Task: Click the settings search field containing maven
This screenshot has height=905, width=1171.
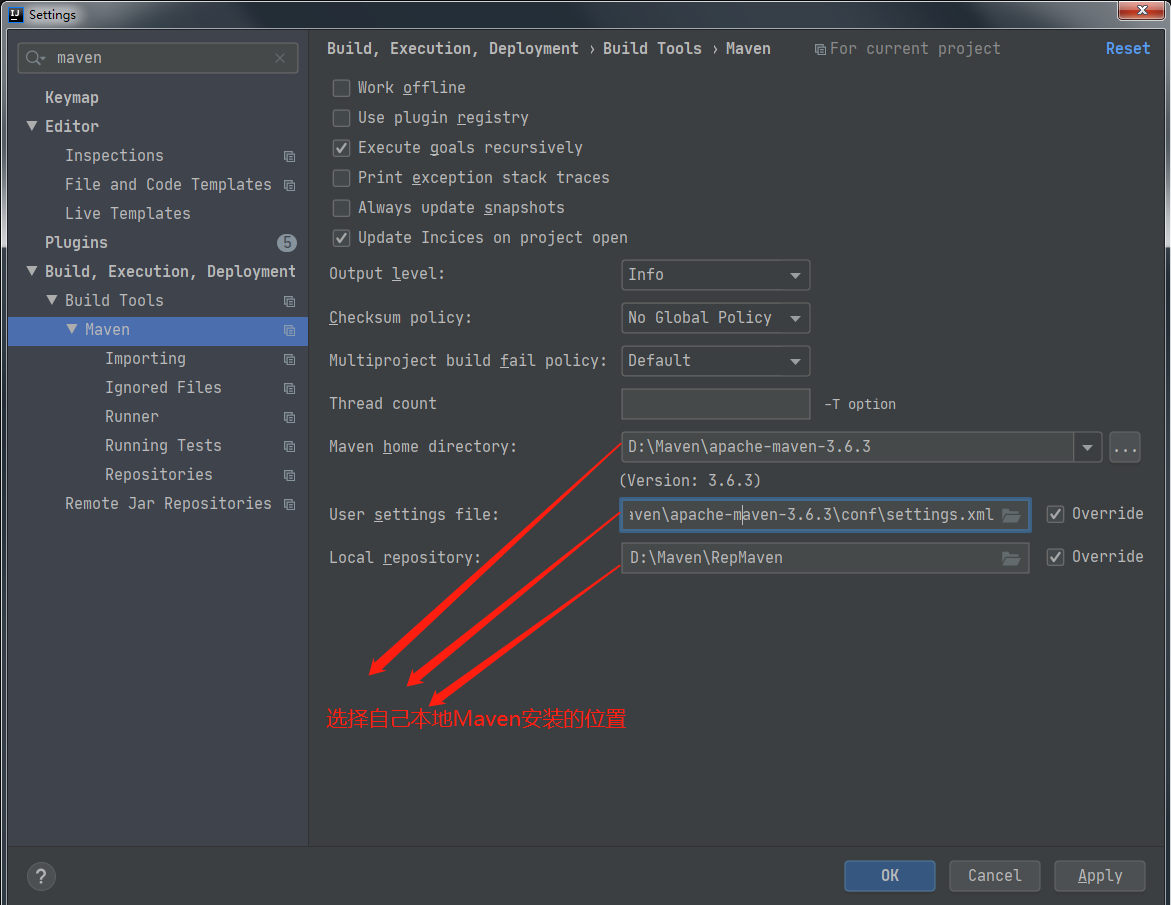Action: pyautogui.click(x=158, y=58)
